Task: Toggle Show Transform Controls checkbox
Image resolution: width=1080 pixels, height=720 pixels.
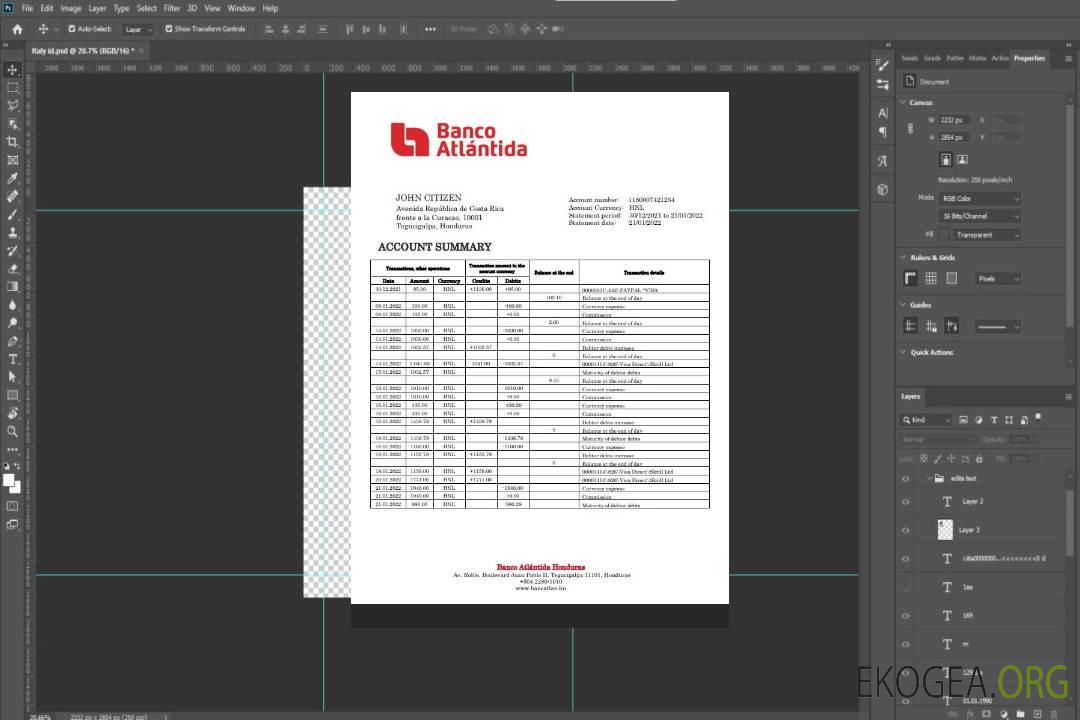Action: [169, 29]
